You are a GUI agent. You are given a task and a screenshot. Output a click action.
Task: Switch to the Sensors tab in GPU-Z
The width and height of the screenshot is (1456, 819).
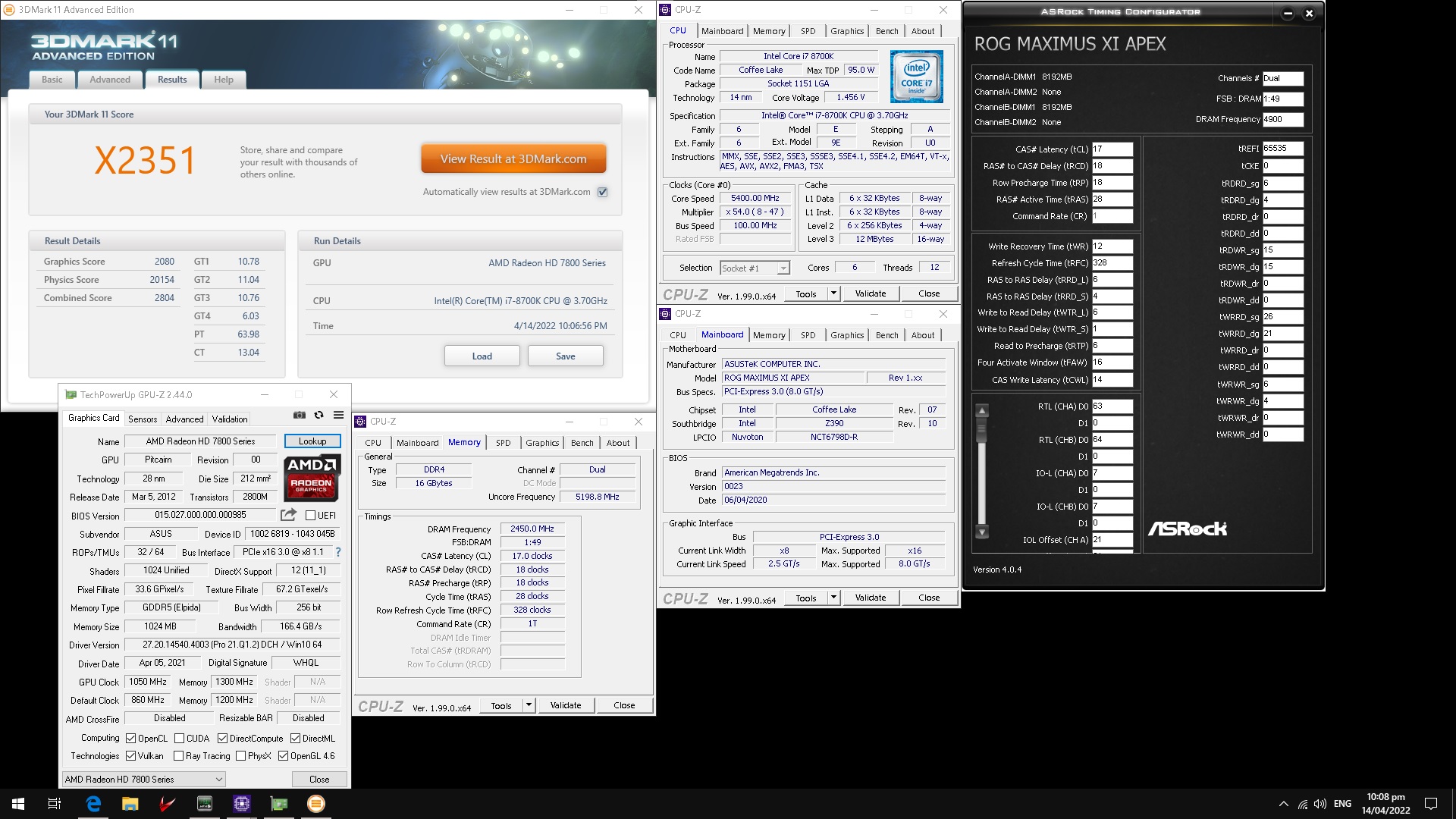[143, 419]
